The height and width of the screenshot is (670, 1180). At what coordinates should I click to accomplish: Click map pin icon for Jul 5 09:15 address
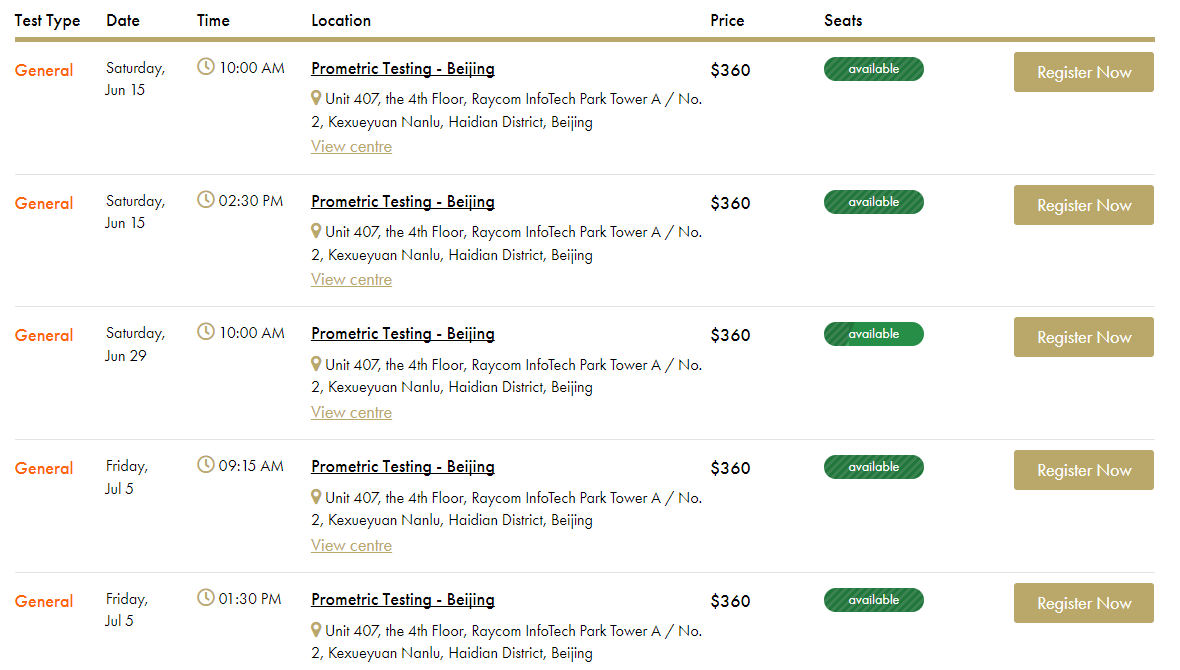click(317, 497)
